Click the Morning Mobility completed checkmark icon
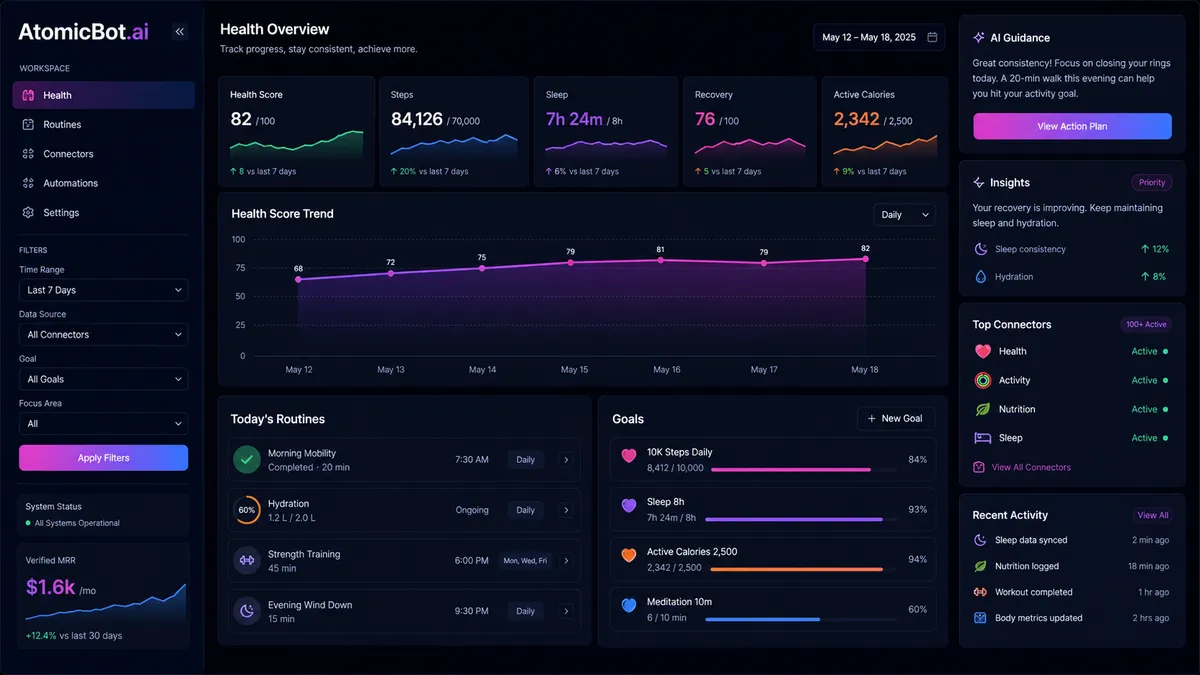Image resolution: width=1200 pixels, height=675 pixels. [x=247, y=460]
